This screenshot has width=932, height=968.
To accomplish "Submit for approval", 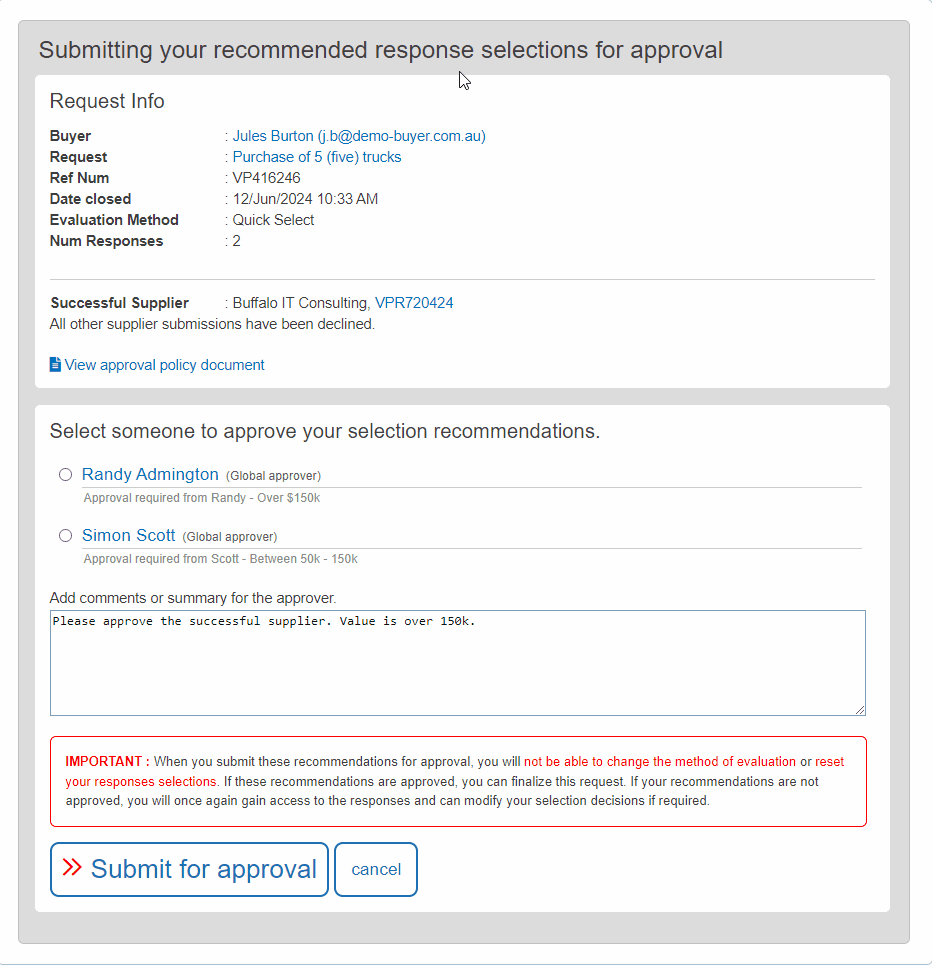I will pos(189,869).
